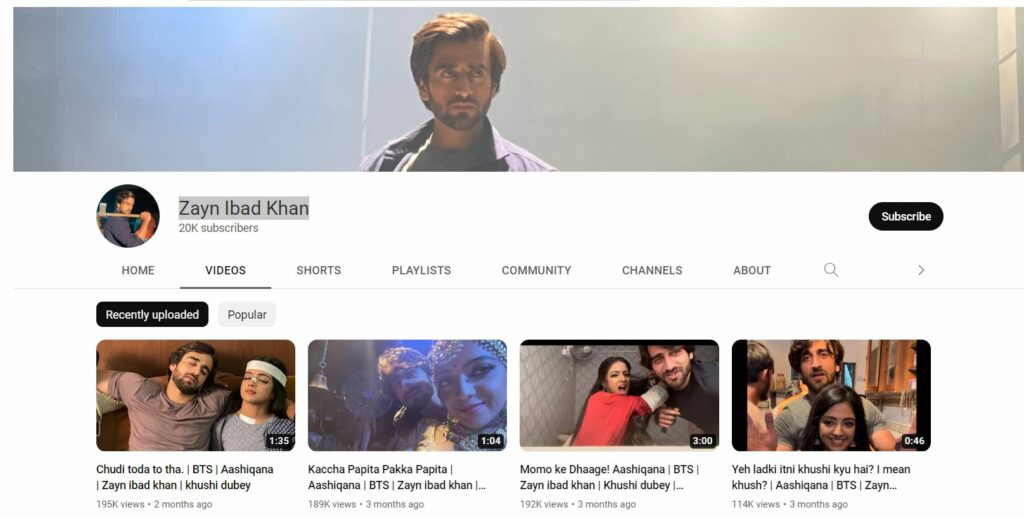Play the Kaccha Papita Pakka Papita thumbnail
Viewport: 1024px width, 517px height.
(407, 395)
